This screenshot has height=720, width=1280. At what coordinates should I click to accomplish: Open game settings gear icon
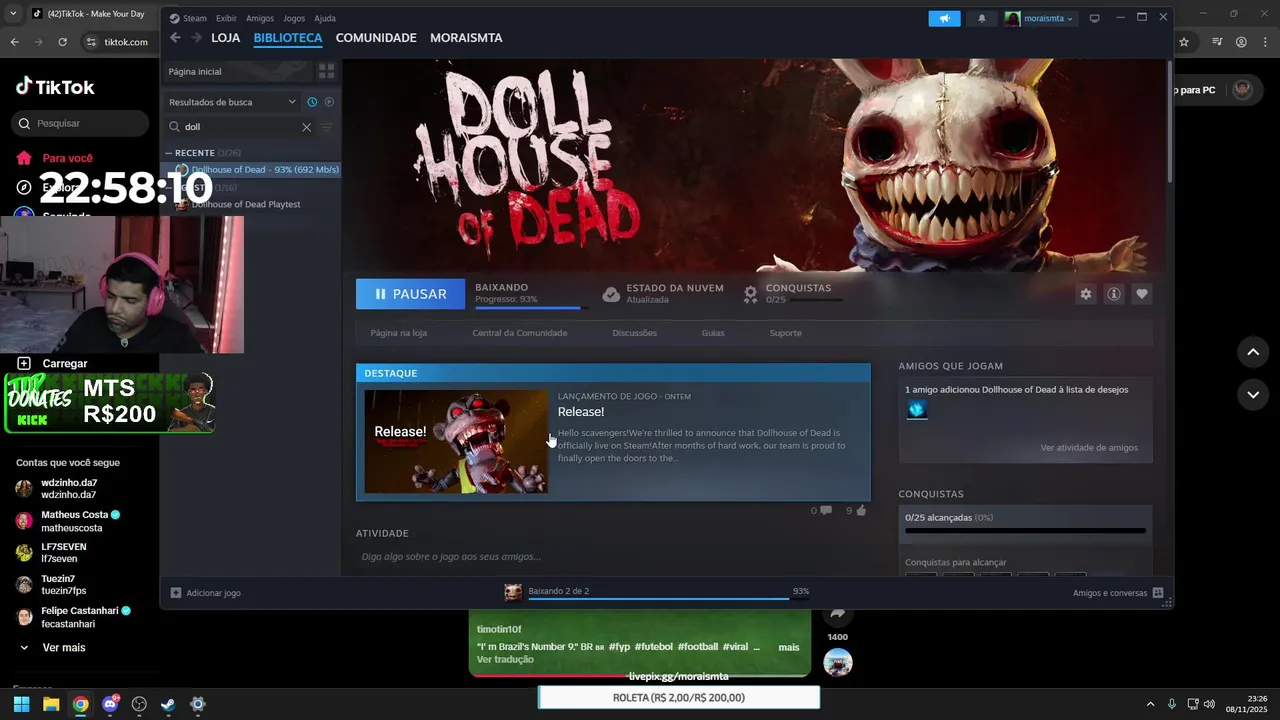1086,294
